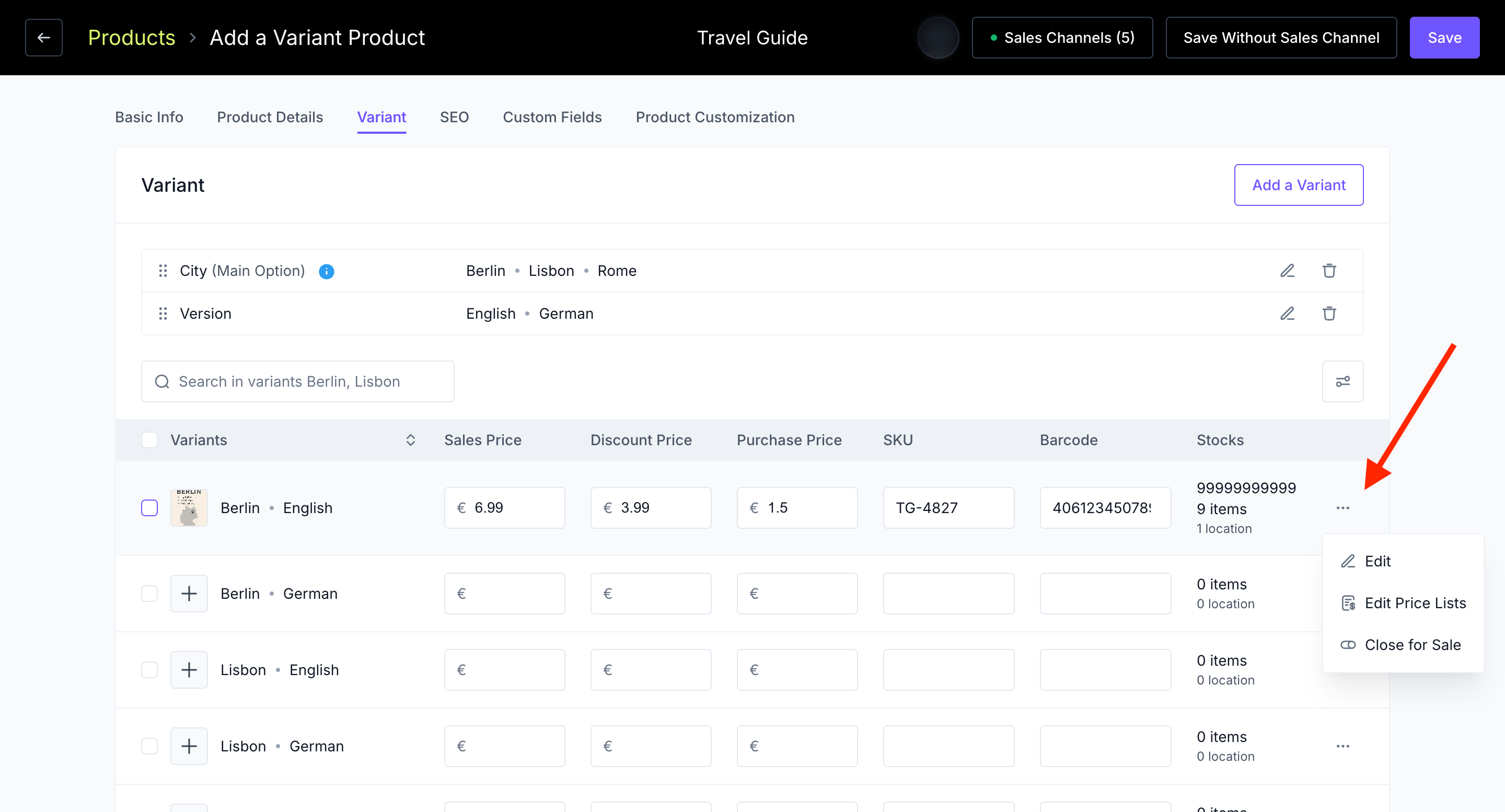The height and width of the screenshot is (812, 1505).
Task: Edit the Version option with pencil icon
Action: pyautogui.click(x=1287, y=314)
